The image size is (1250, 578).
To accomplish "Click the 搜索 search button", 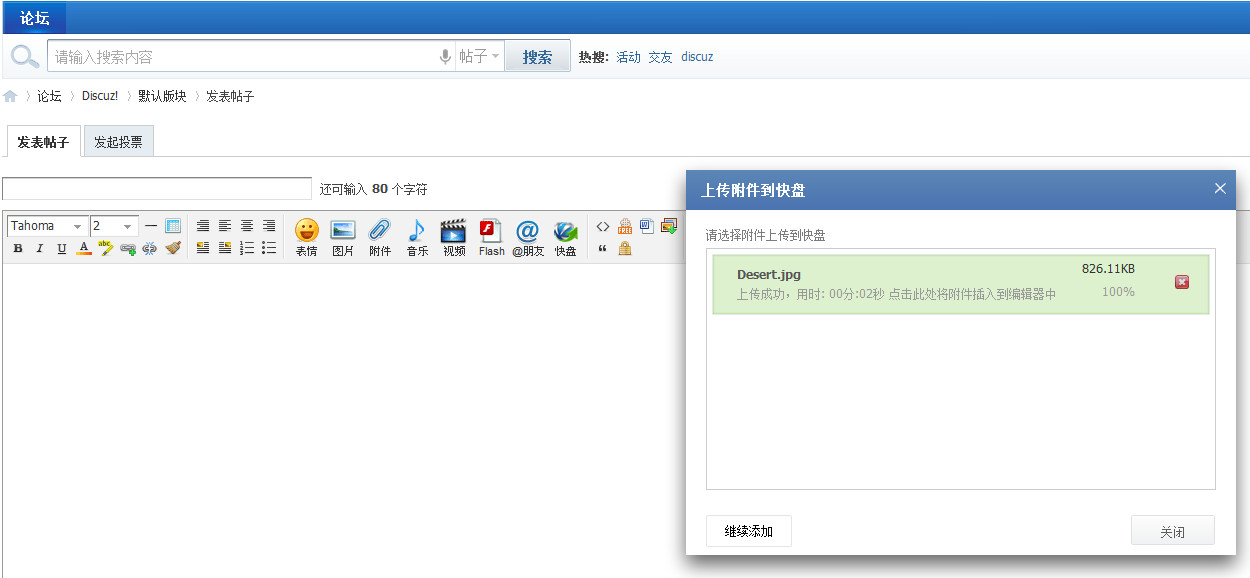I will [x=537, y=57].
